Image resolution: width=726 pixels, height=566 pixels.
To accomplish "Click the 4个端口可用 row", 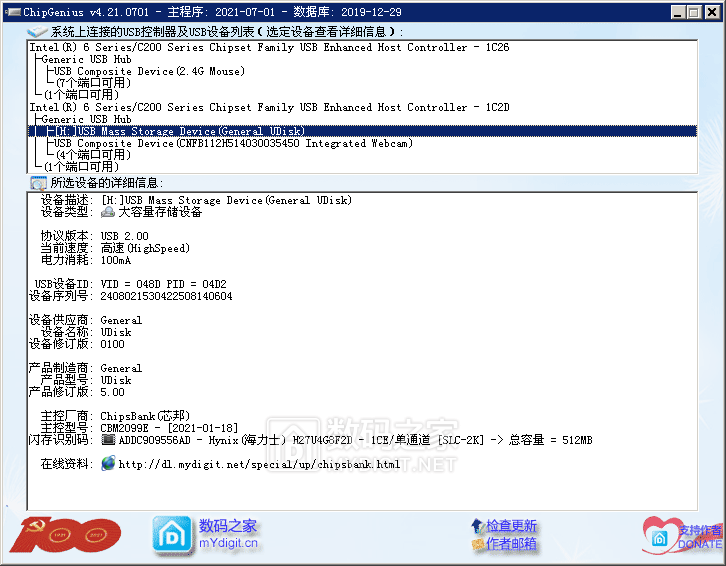I will 94,155.
